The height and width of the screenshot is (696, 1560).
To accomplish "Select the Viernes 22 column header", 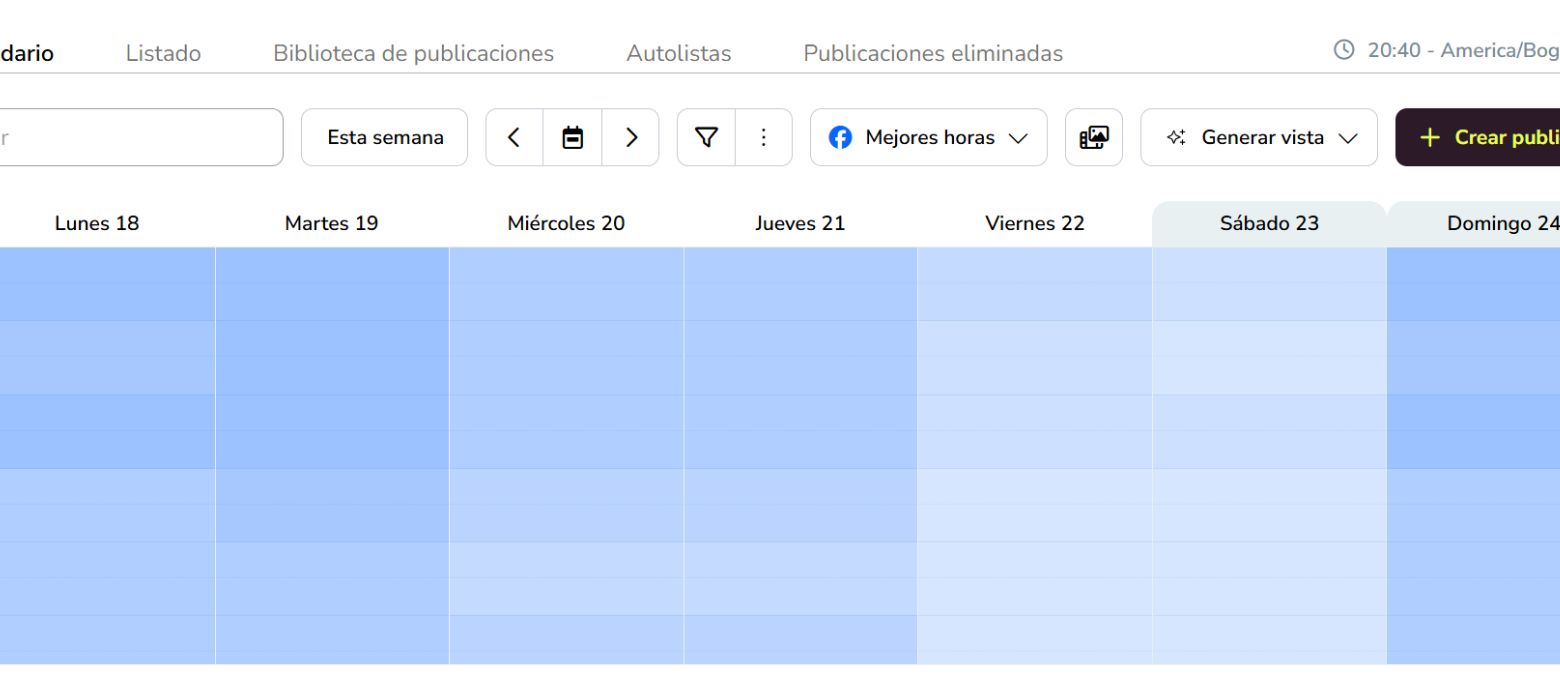I will point(1035,223).
